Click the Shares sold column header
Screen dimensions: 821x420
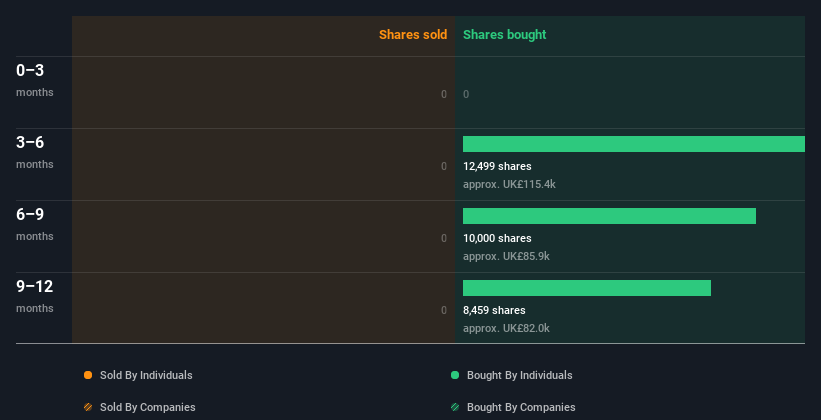(x=413, y=35)
